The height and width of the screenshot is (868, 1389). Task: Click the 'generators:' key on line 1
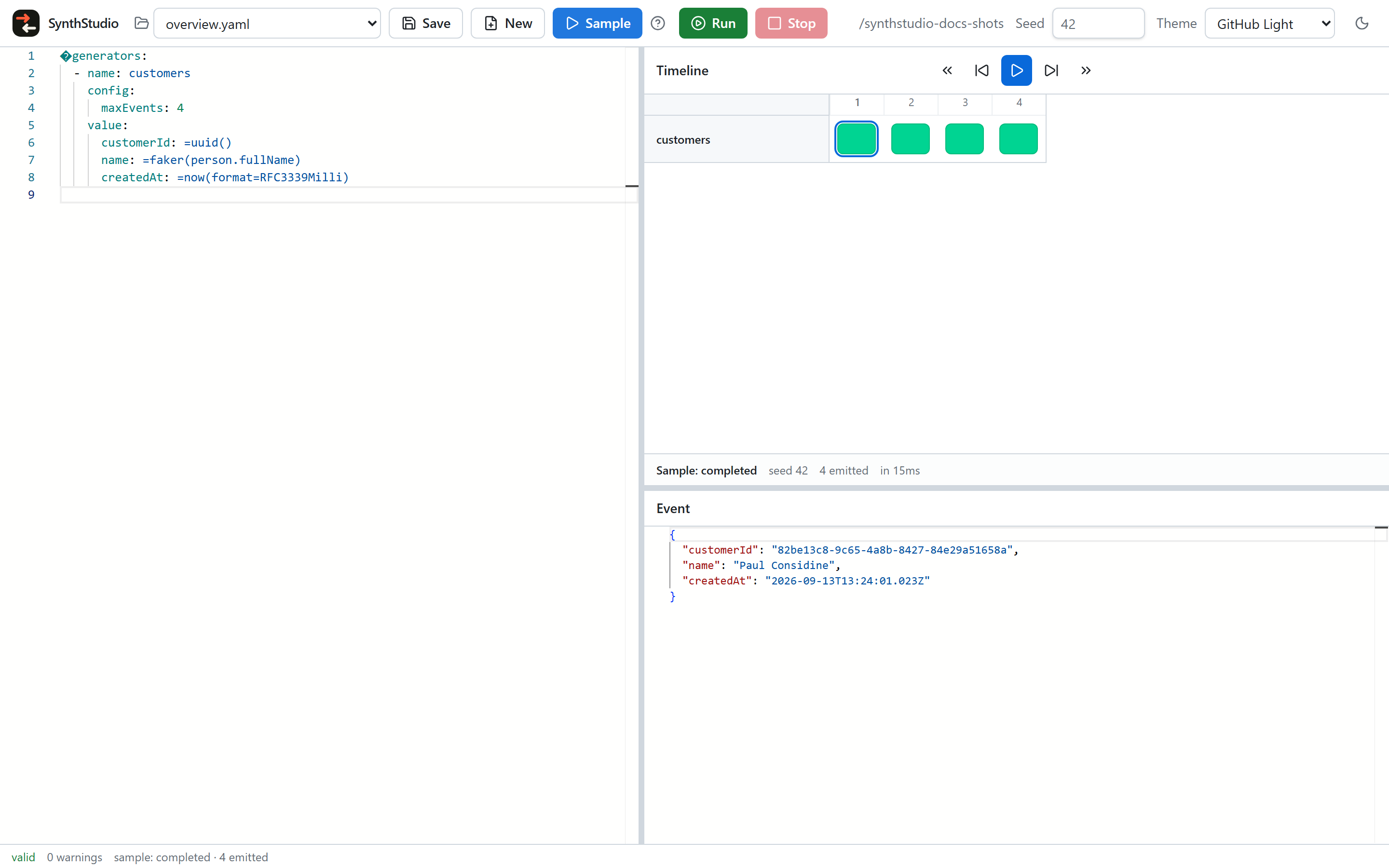tap(109, 55)
